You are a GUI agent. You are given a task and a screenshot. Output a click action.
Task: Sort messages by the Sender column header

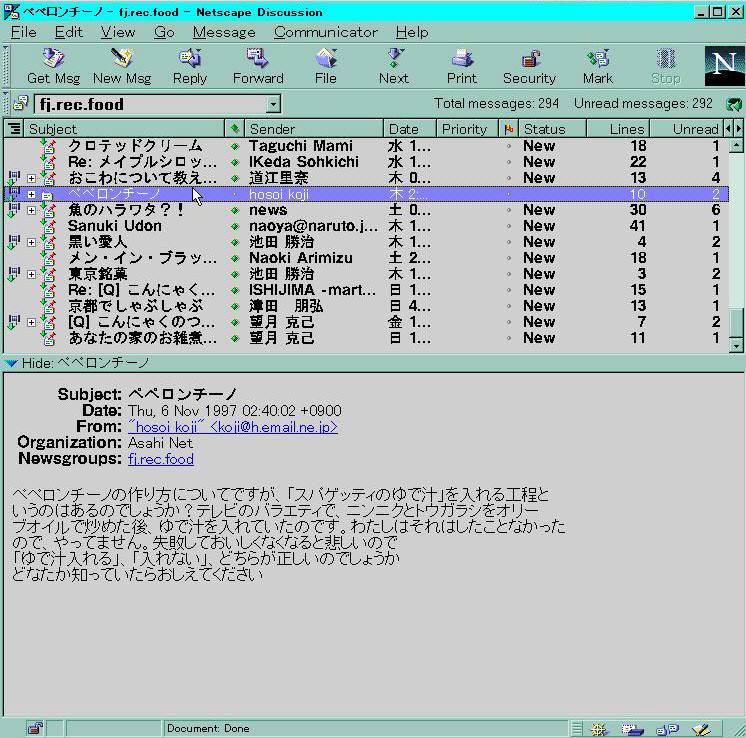(x=314, y=129)
